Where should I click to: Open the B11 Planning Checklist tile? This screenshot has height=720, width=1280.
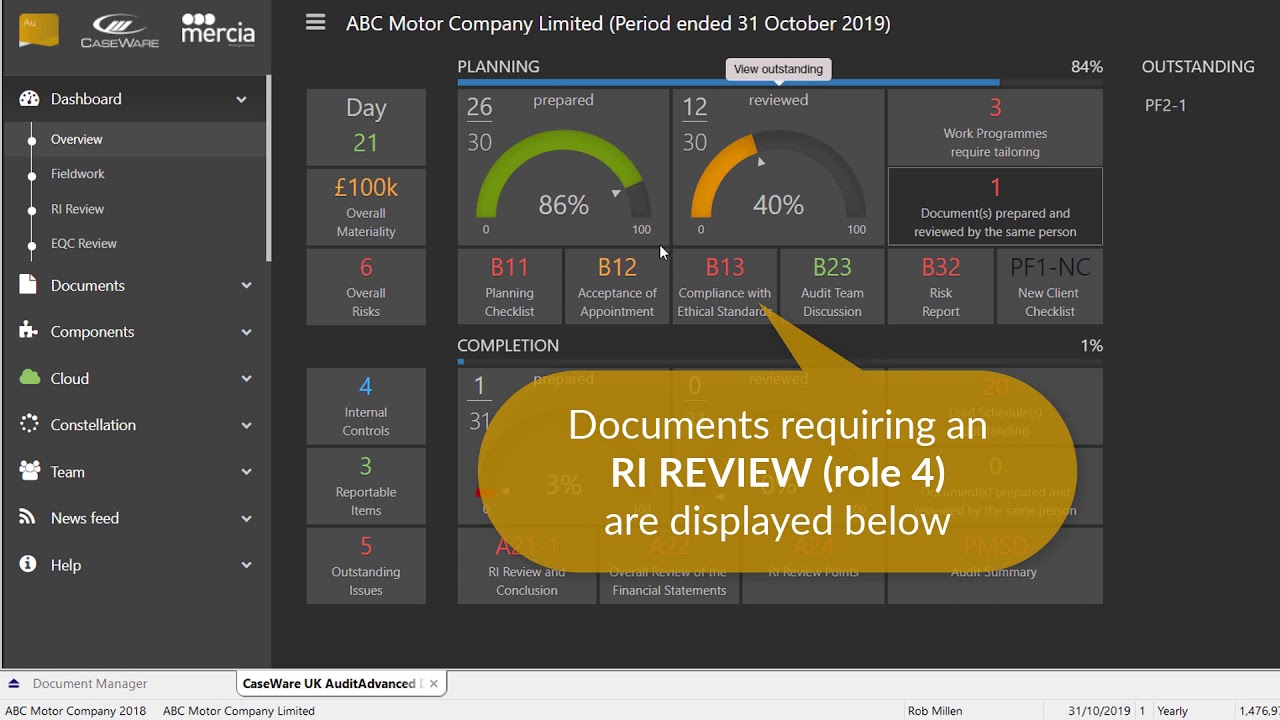(x=509, y=286)
